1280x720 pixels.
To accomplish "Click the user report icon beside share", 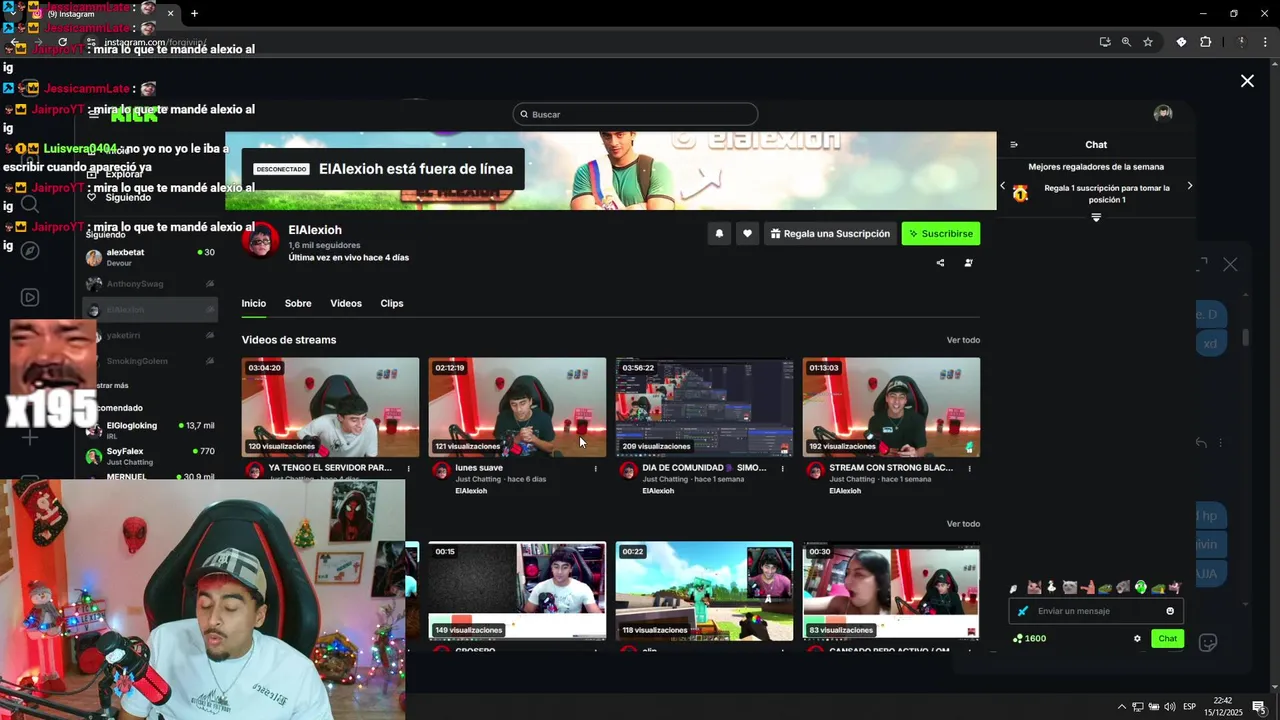I will click(x=968, y=263).
